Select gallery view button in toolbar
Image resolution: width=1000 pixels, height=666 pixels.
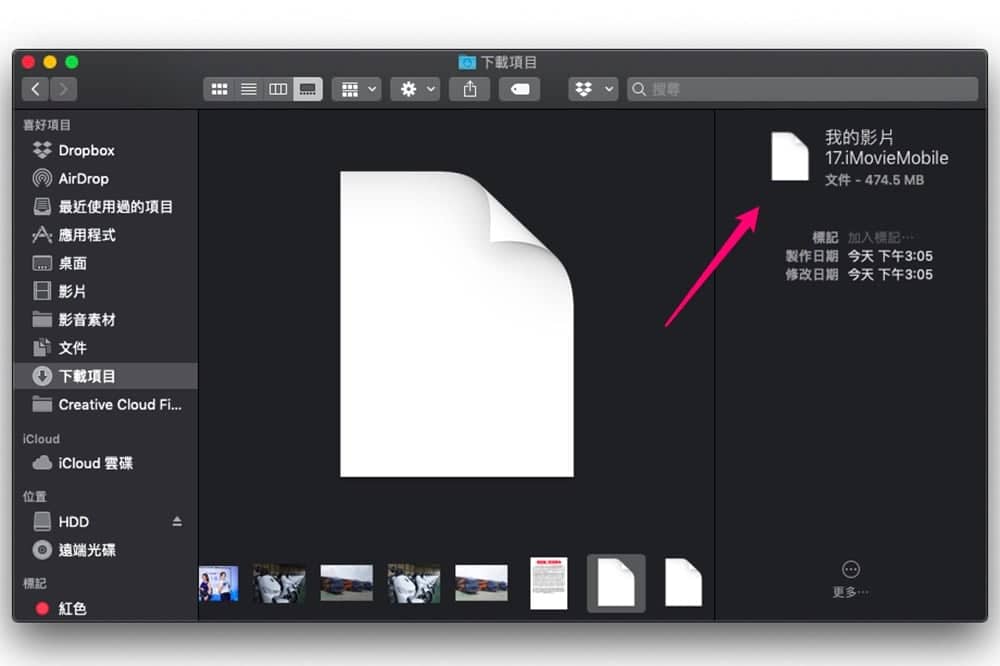point(307,89)
